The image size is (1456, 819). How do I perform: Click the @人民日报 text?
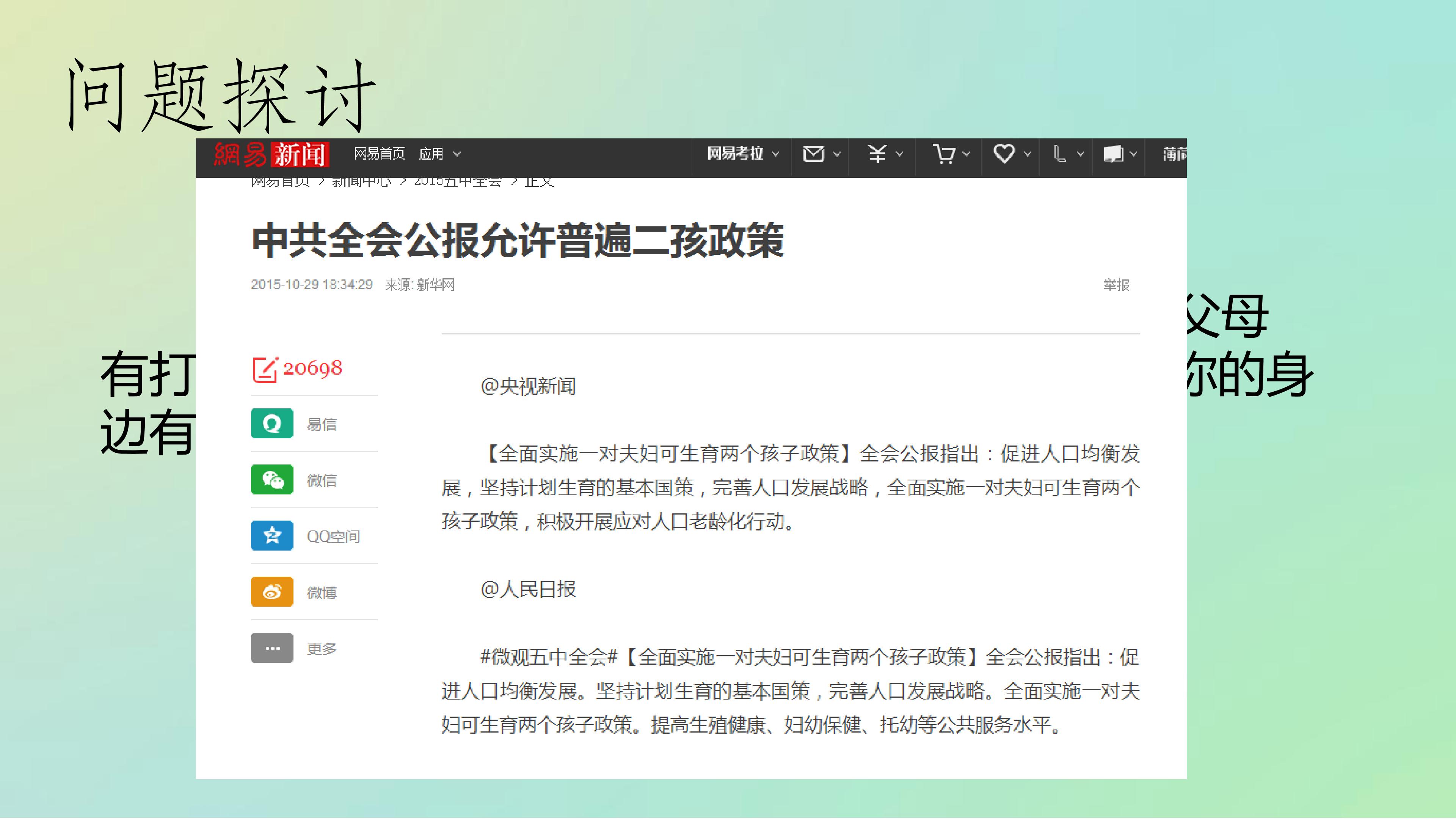[x=528, y=590]
